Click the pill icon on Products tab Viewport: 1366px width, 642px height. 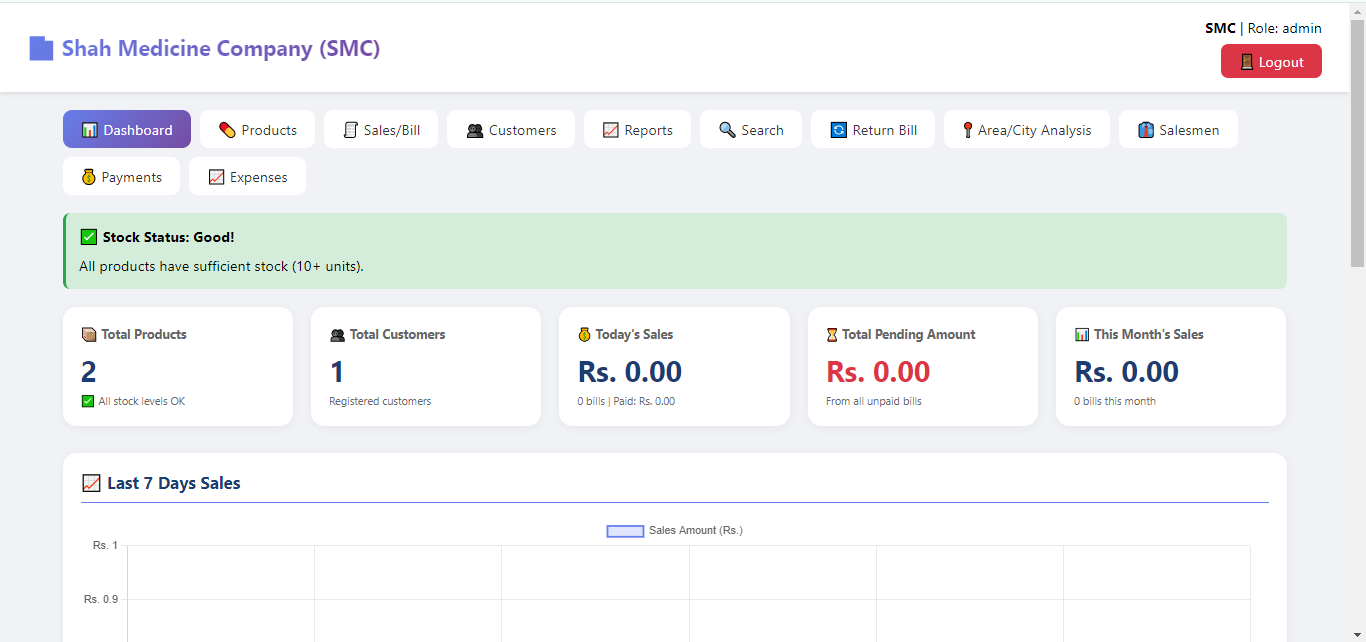(x=227, y=130)
